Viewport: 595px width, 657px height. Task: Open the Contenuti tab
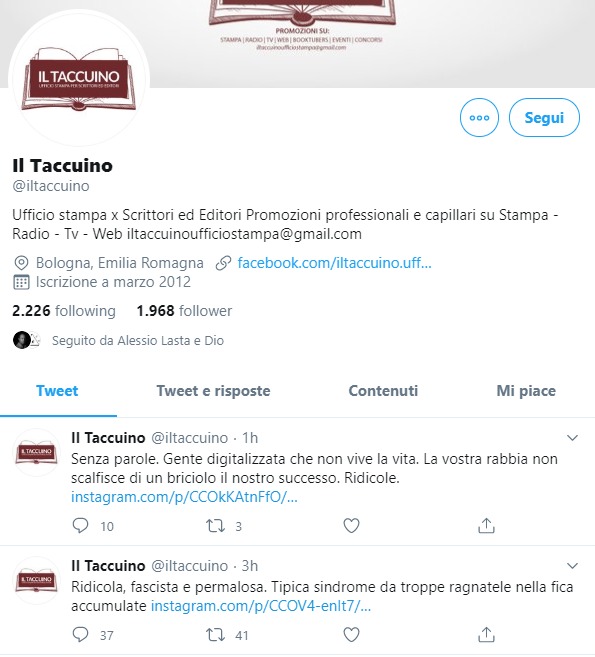click(383, 391)
